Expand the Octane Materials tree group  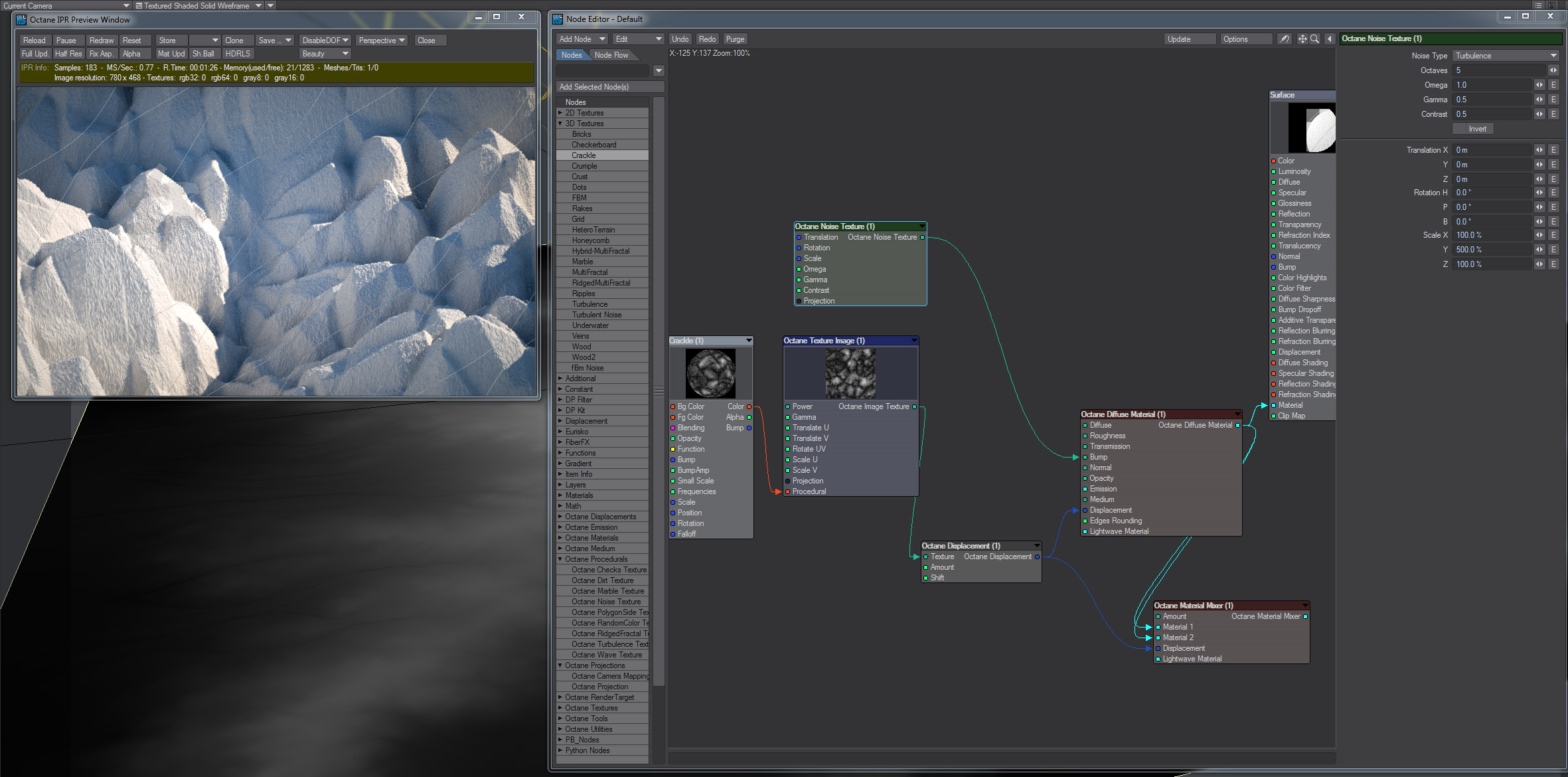pos(560,538)
